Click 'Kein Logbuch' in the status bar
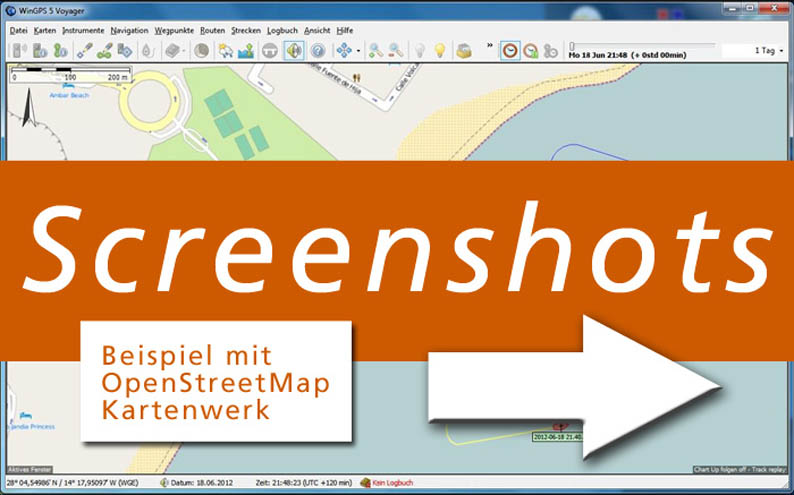This screenshot has width=794, height=495. [393, 482]
